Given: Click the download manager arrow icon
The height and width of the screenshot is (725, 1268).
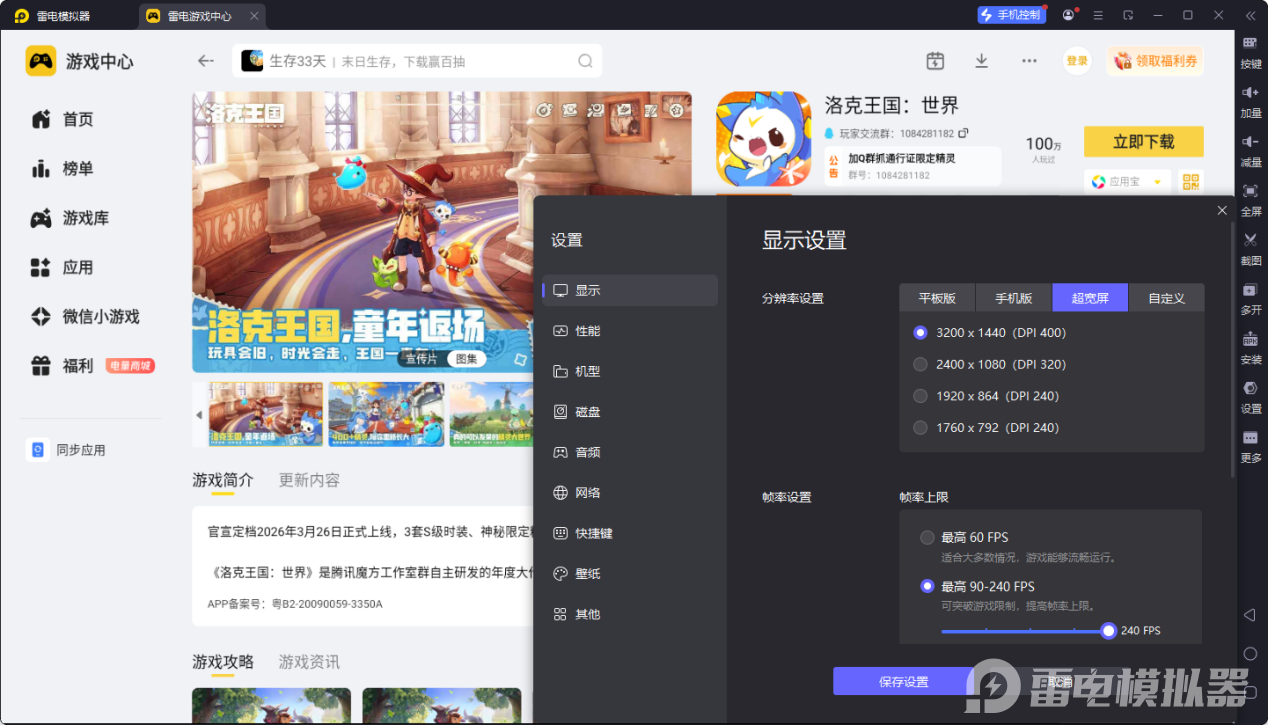Looking at the screenshot, I should 981,61.
